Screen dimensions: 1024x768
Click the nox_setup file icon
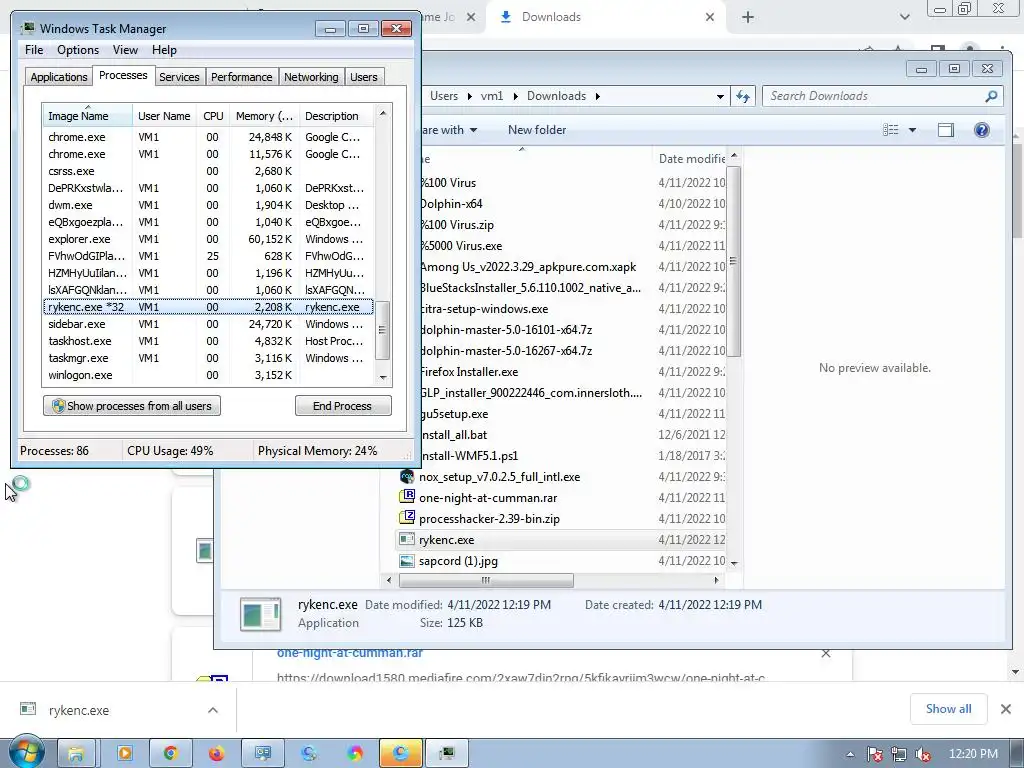(x=407, y=476)
